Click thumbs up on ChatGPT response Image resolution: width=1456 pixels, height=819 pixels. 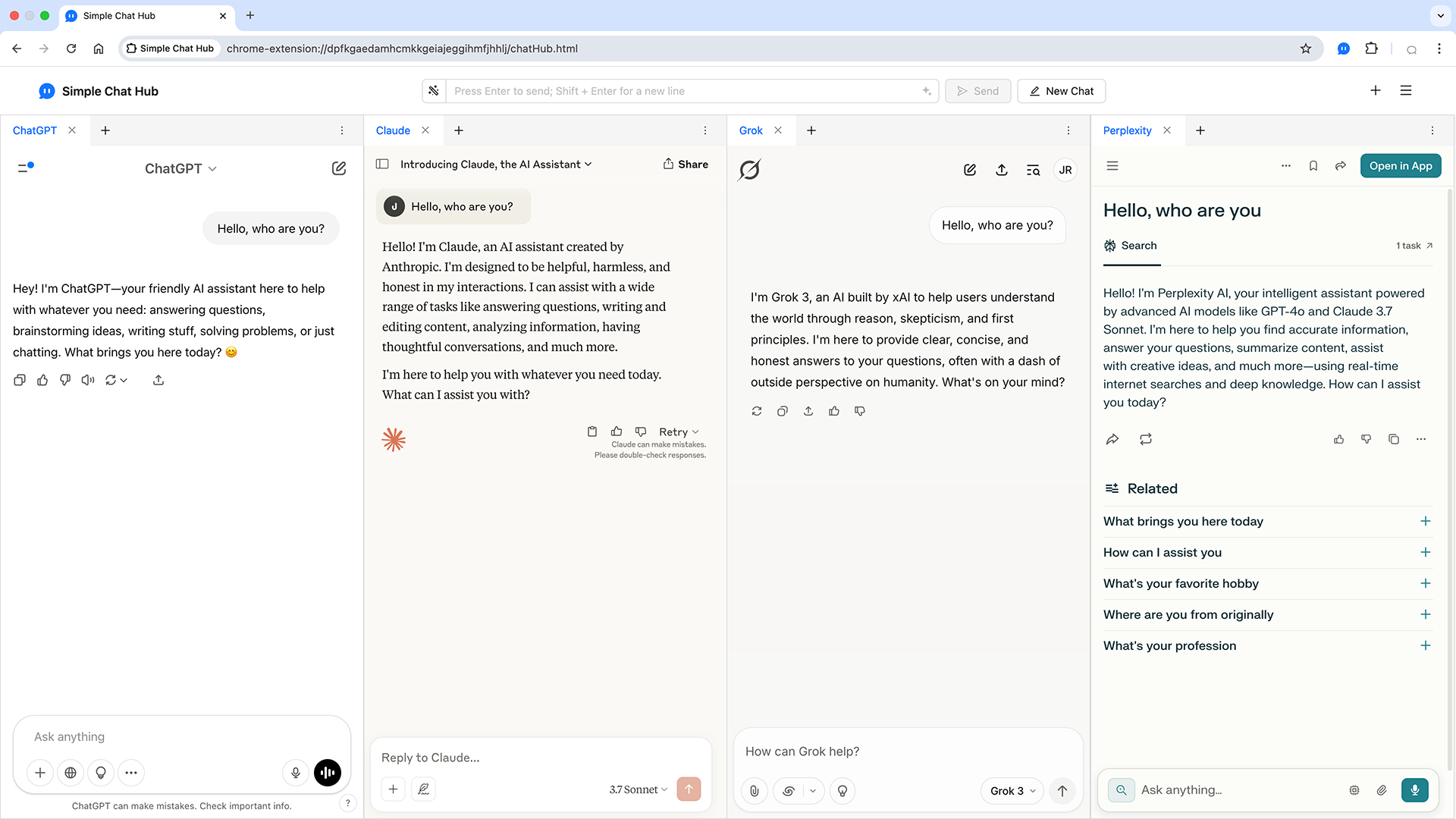click(x=42, y=380)
